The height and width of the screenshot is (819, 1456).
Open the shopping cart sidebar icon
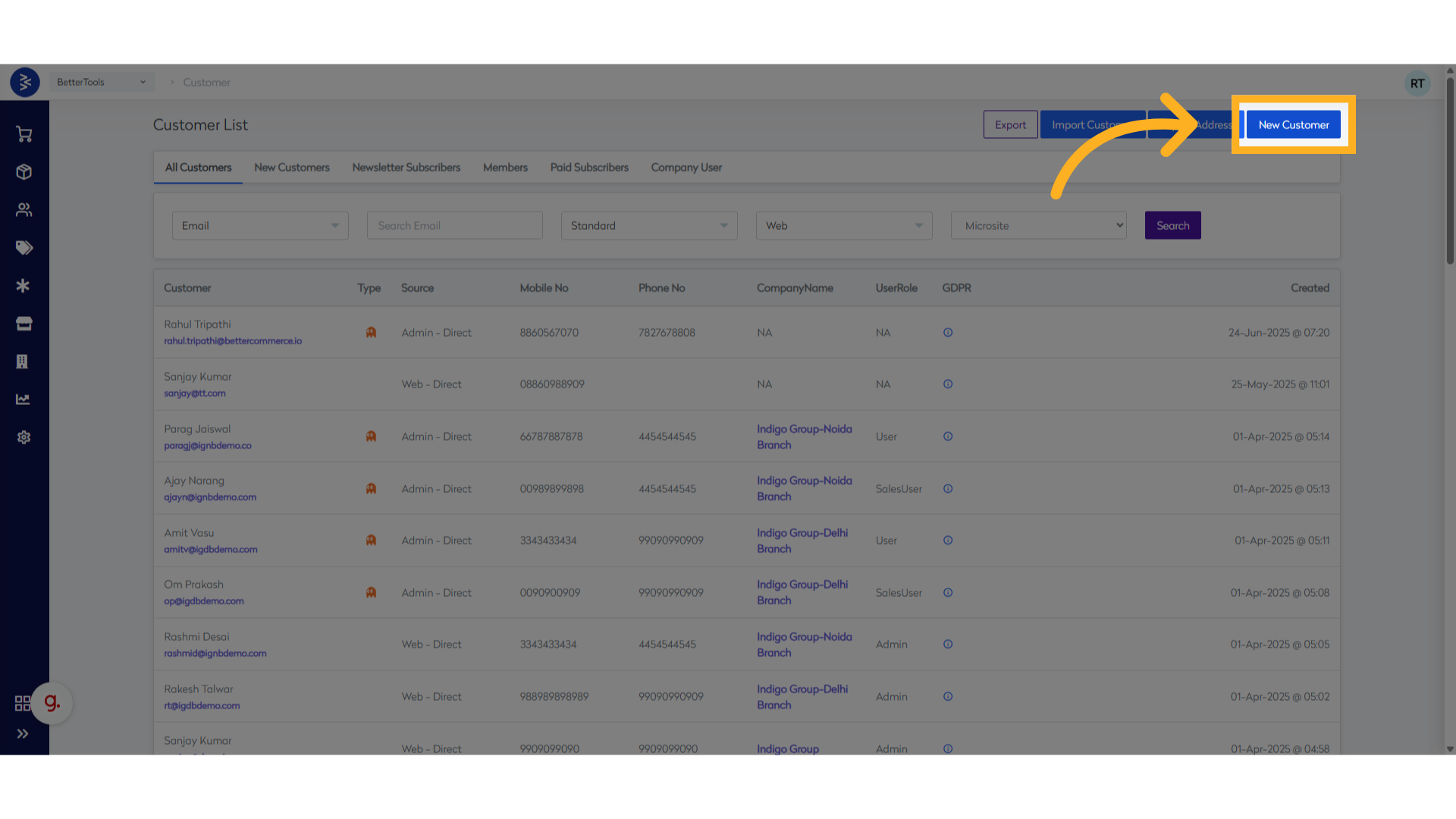pos(24,134)
